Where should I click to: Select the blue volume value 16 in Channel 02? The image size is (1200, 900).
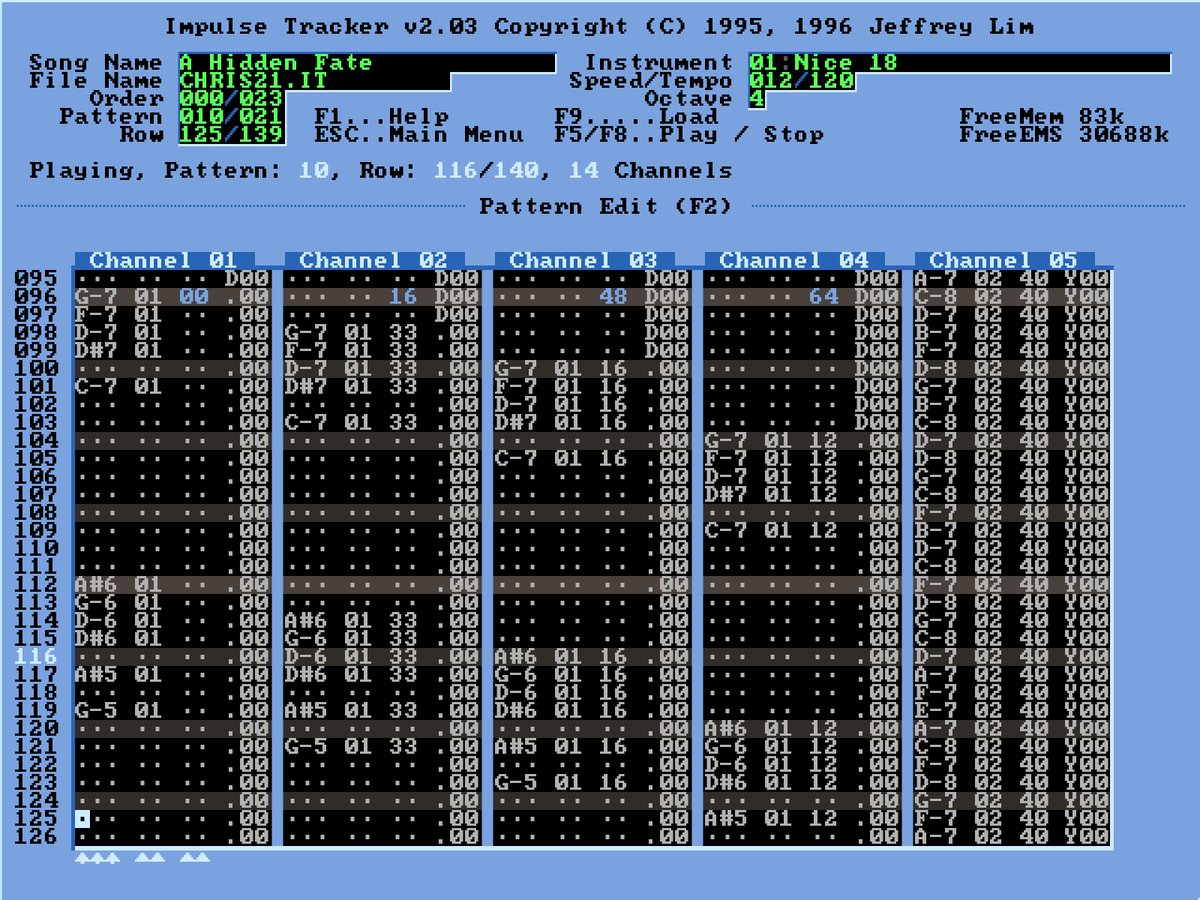[404, 297]
